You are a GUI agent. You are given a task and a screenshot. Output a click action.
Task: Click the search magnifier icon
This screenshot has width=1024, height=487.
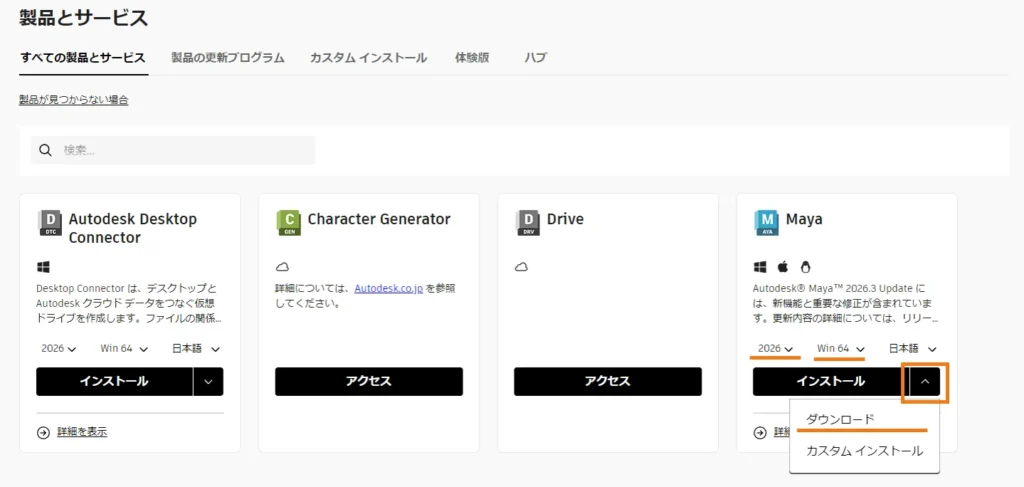click(x=45, y=150)
